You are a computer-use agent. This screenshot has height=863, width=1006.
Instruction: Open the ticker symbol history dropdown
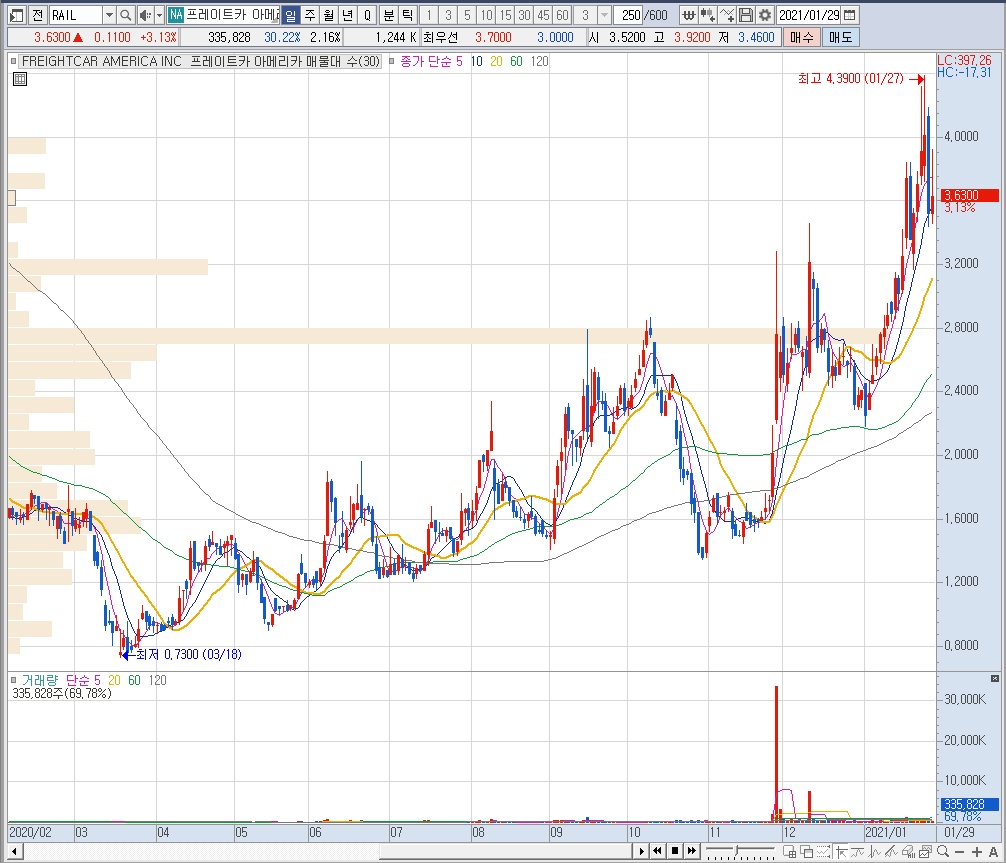[x=109, y=15]
